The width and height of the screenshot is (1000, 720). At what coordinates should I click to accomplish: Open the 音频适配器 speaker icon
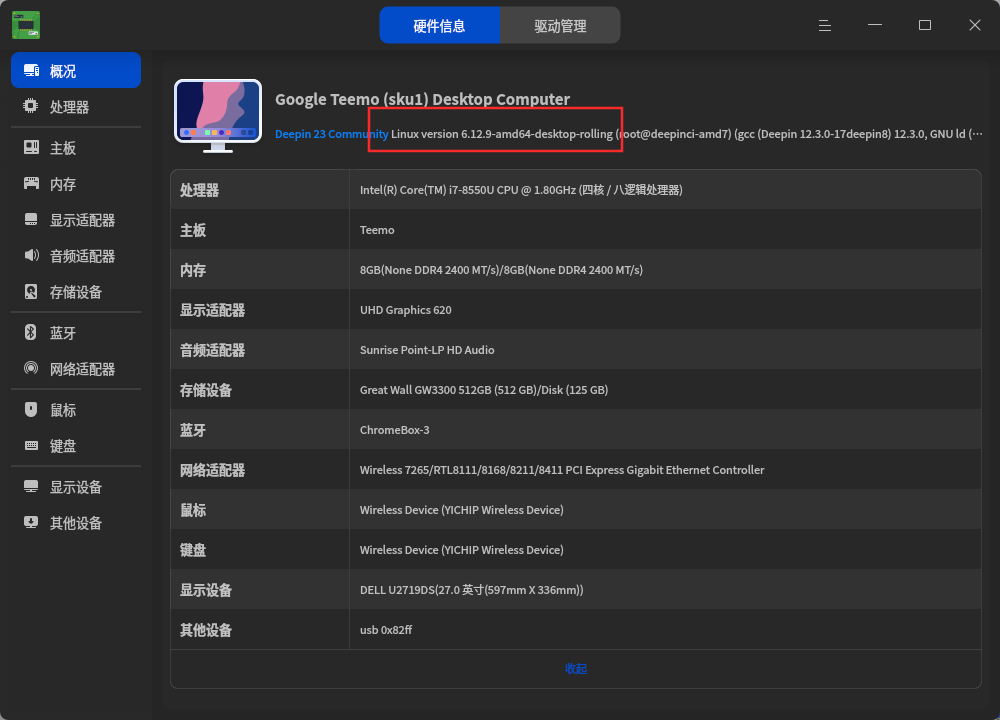[31, 256]
